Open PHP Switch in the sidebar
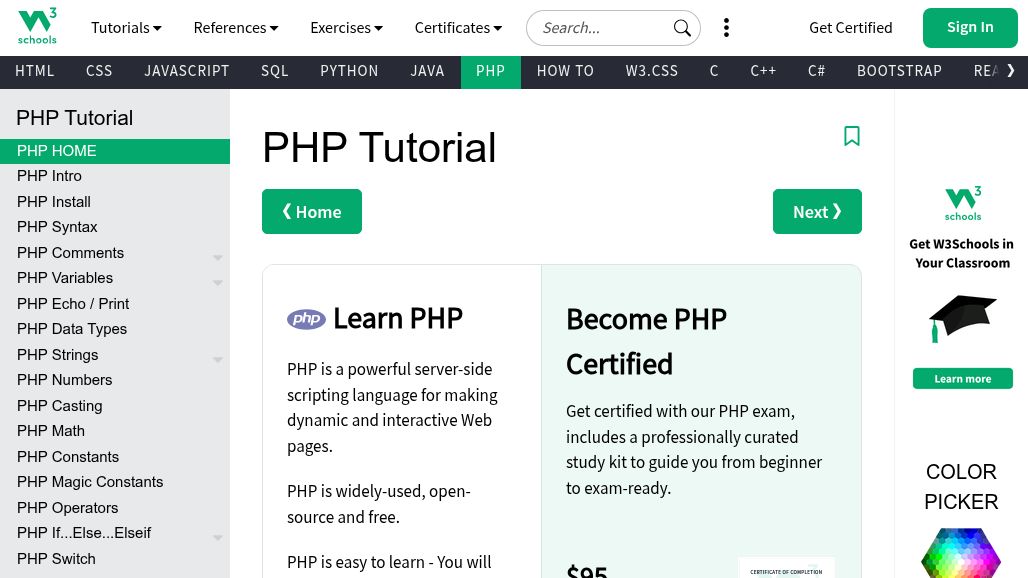This screenshot has height=578, width=1028. point(115,559)
